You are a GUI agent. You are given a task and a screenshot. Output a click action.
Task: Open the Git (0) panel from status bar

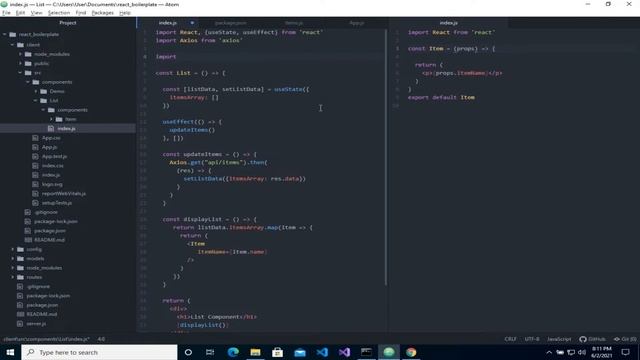click(625, 339)
